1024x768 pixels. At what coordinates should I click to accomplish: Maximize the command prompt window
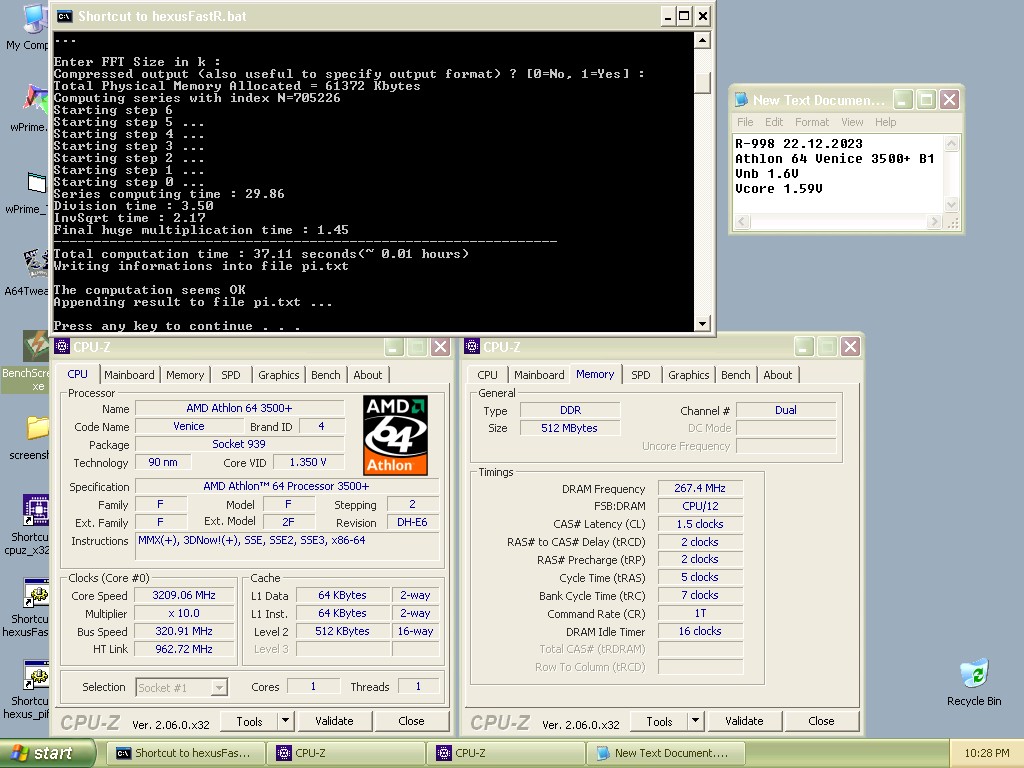(x=684, y=16)
